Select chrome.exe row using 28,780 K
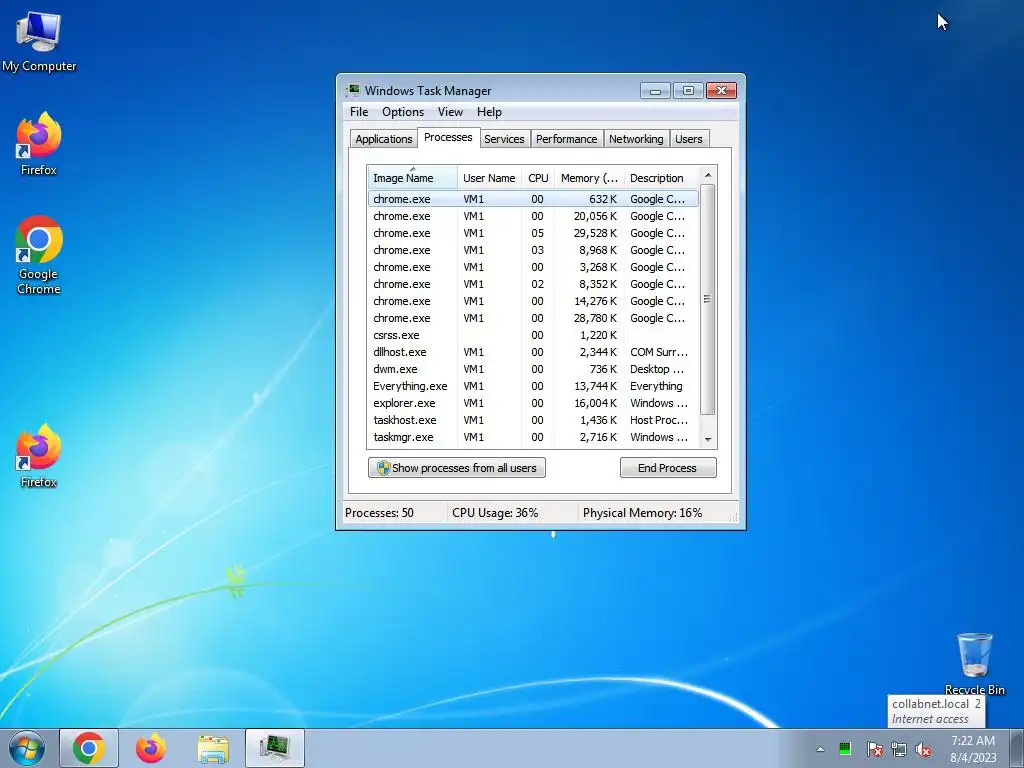1024x768 pixels. tap(533, 317)
